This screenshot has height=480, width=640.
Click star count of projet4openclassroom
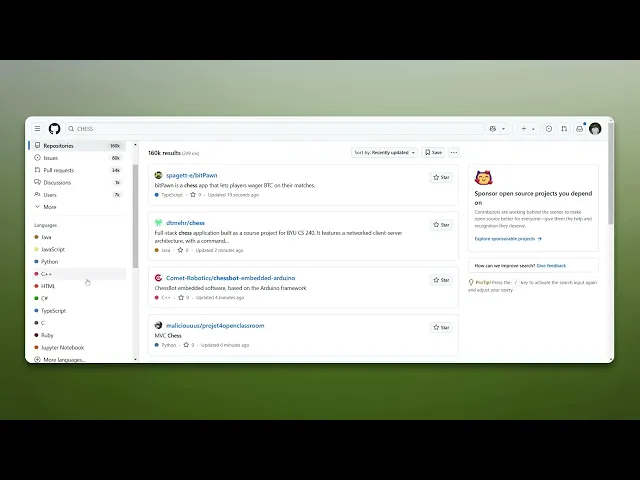189,345
